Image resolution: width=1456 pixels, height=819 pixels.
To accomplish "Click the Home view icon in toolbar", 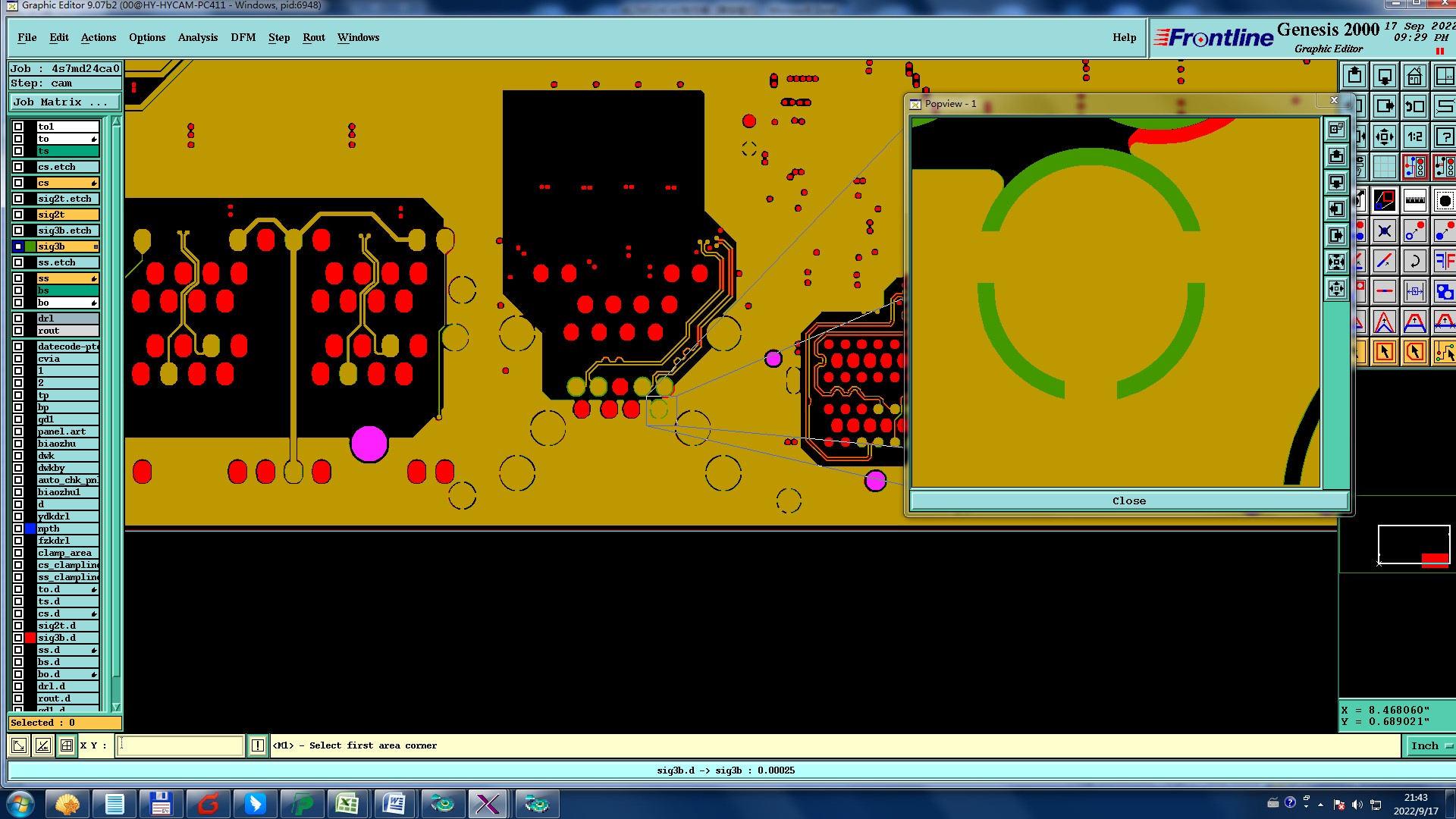I will pos(1414,77).
